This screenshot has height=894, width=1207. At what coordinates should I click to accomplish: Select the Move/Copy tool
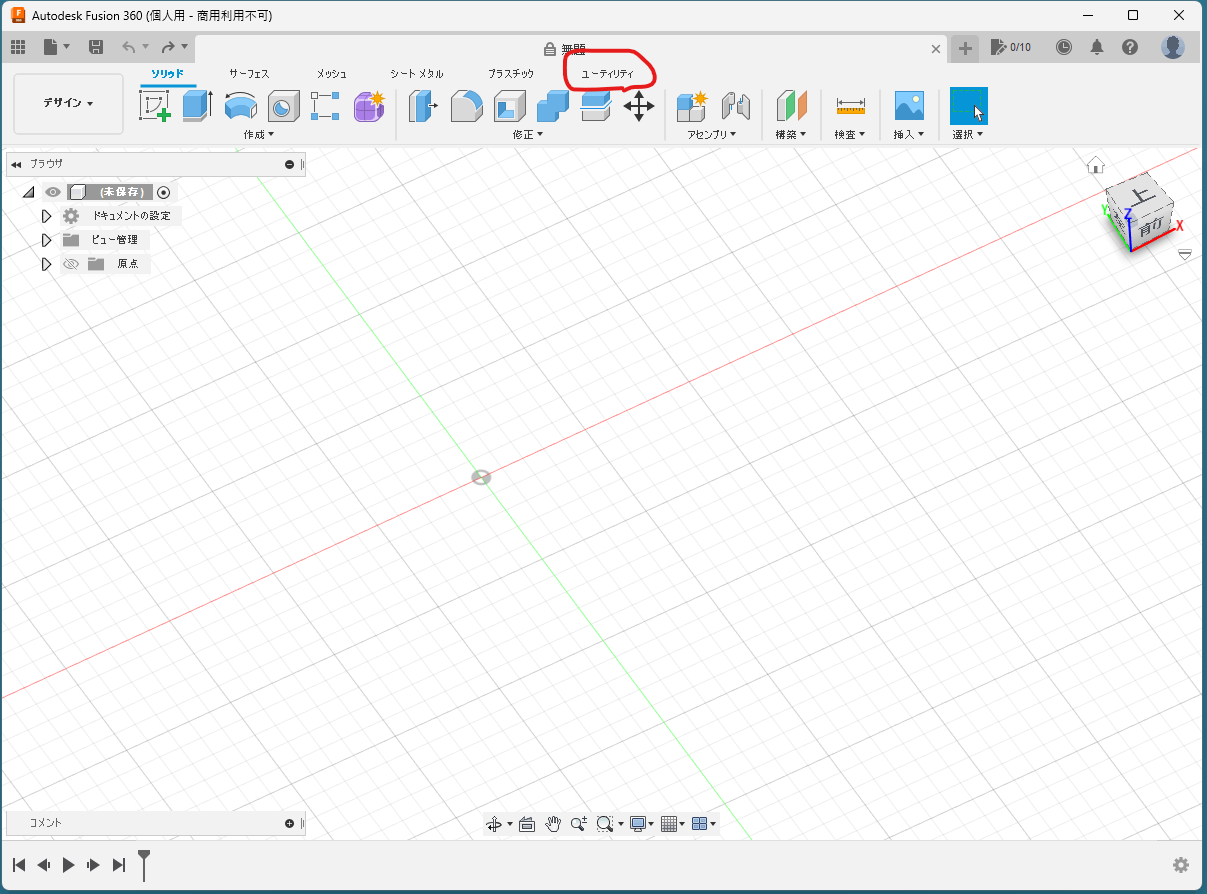click(x=639, y=105)
